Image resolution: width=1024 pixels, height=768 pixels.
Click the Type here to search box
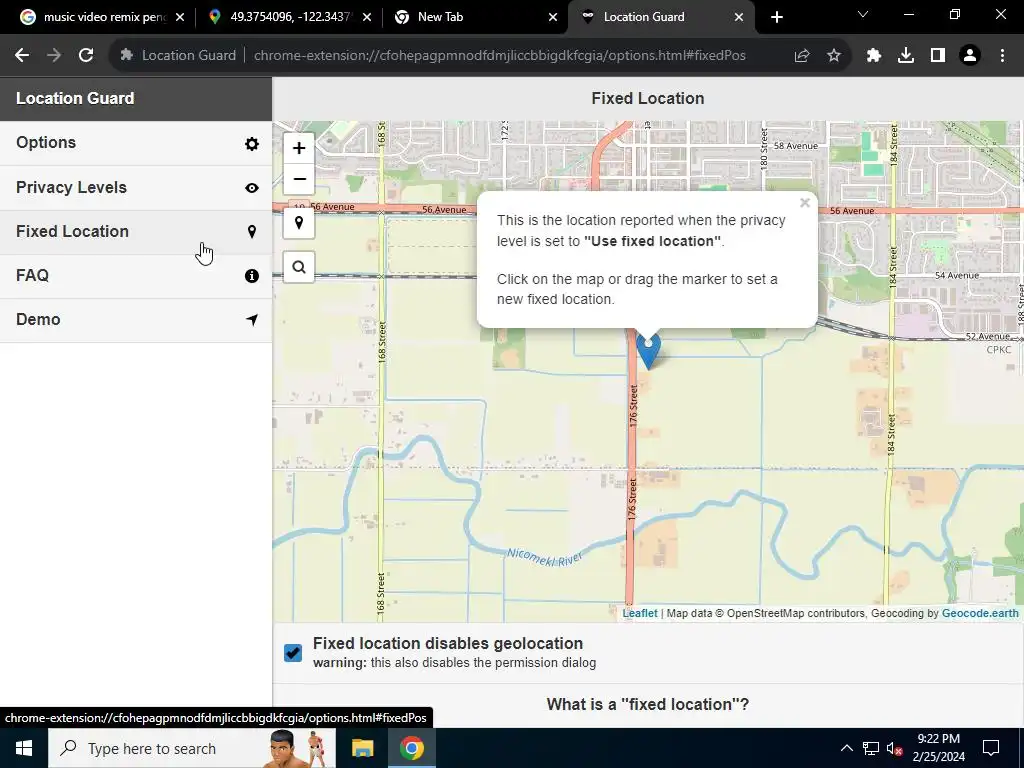coord(192,748)
